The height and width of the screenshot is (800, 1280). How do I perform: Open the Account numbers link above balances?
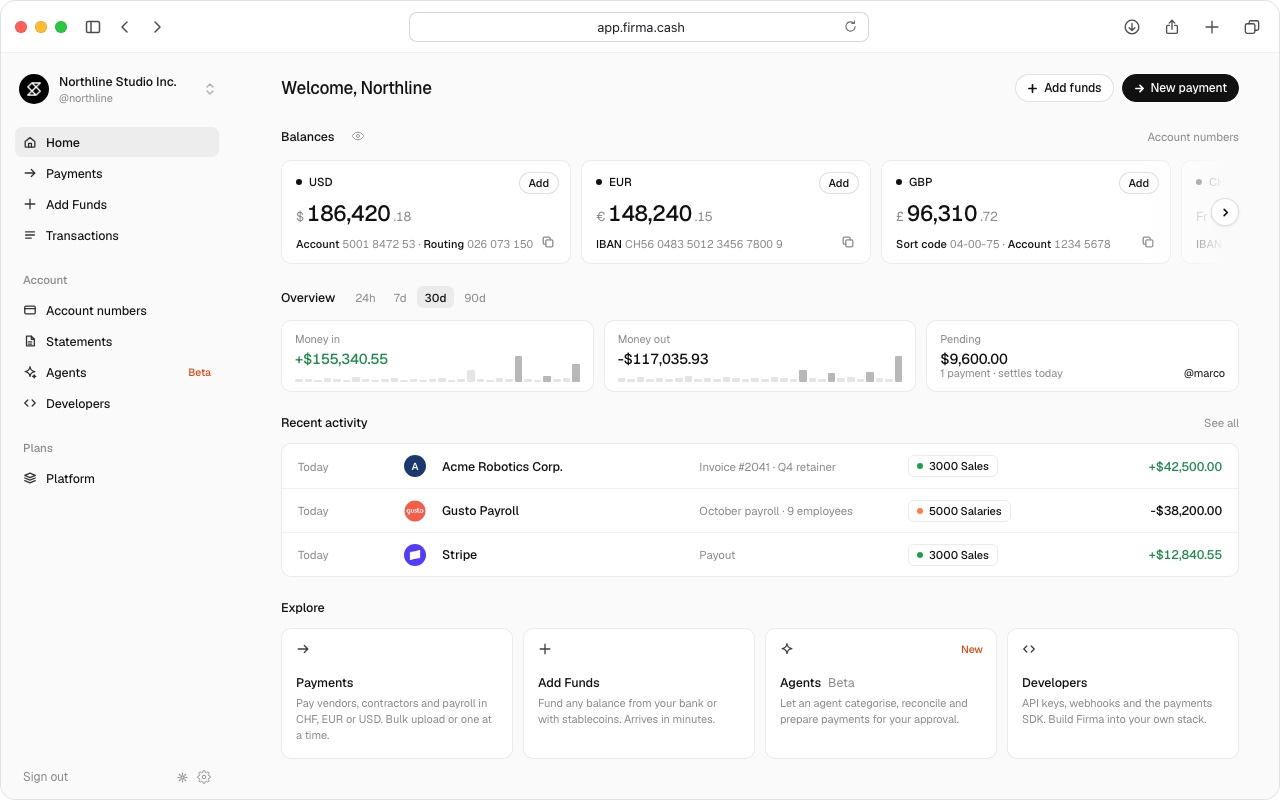tap(1193, 137)
